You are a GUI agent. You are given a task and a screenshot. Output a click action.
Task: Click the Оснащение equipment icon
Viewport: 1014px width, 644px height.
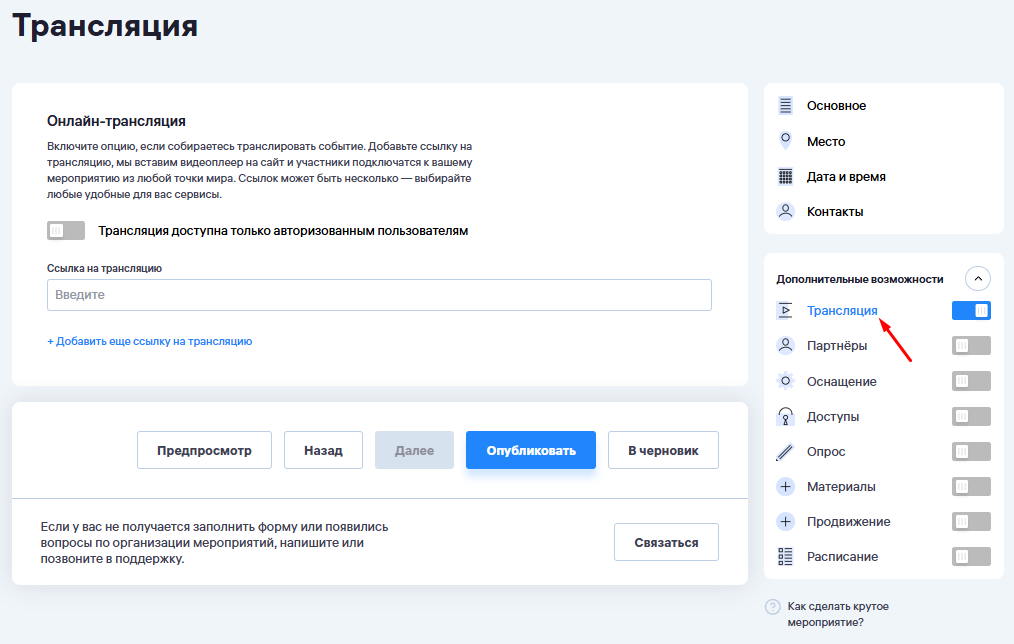coord(785,381)
